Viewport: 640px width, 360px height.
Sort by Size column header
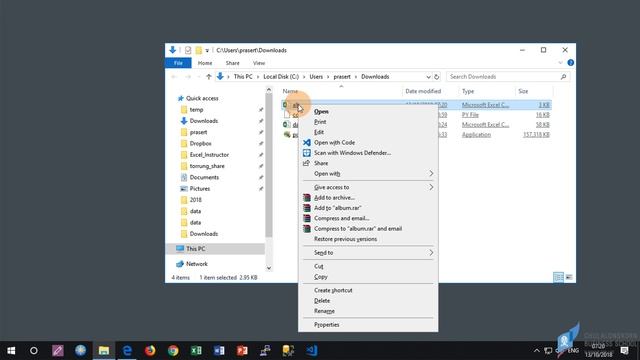(523, 91)
